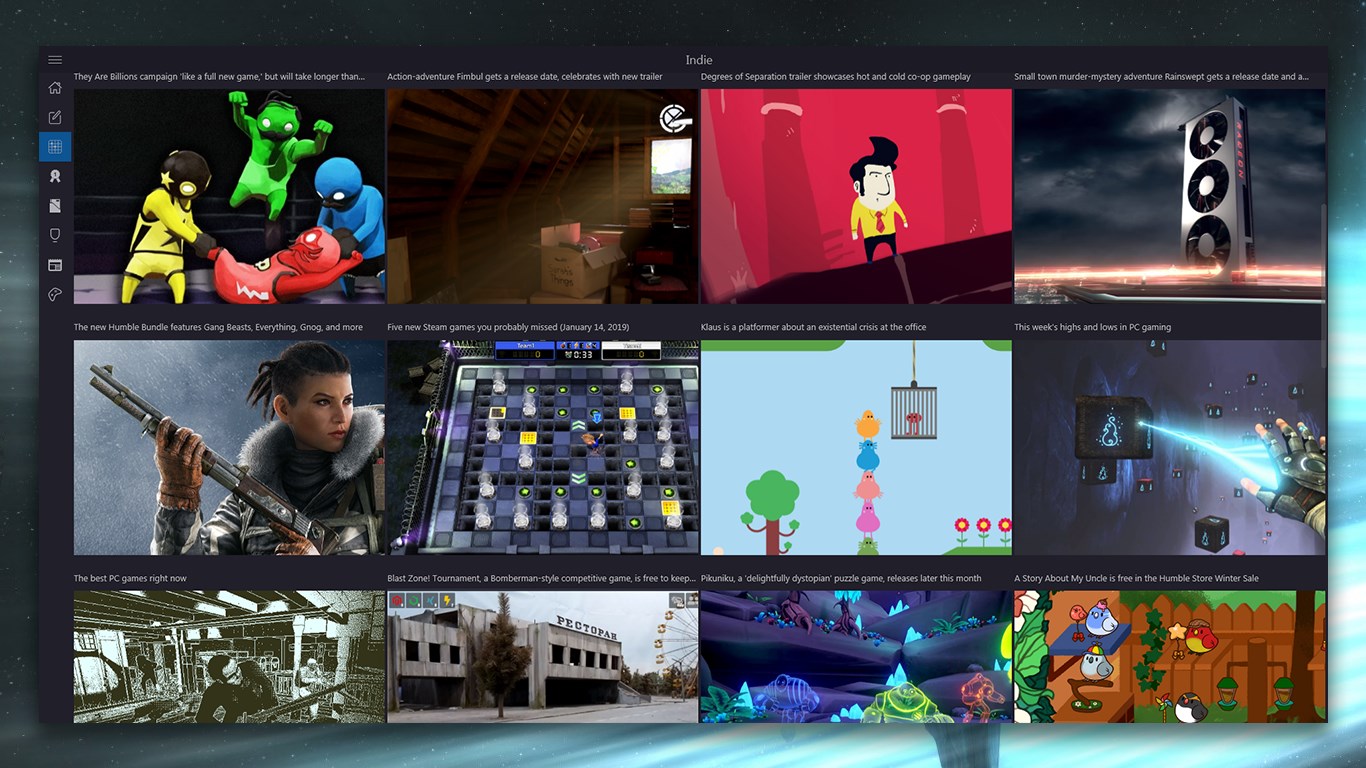Viewport: 1366px width, 768px height.
Task: Open the abandoned PECTOPAH building thumbnail
Action: (x=543, y=657)
